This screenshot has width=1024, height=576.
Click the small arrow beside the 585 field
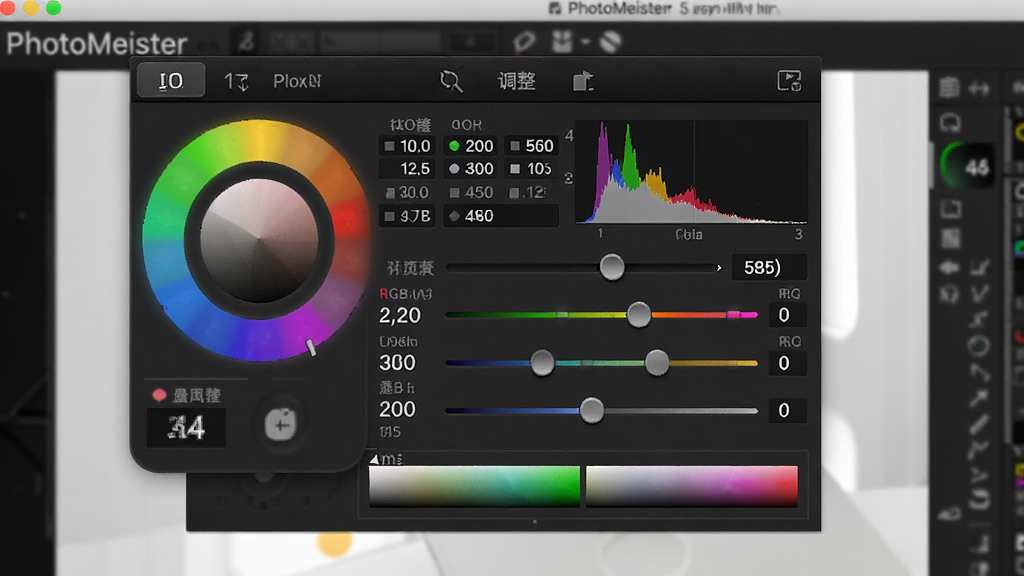[719, 268]
